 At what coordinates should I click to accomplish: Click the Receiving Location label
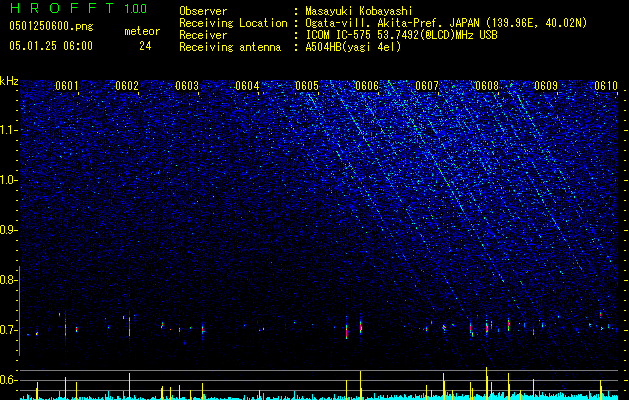pyautogui.click(x=233, y=23)
